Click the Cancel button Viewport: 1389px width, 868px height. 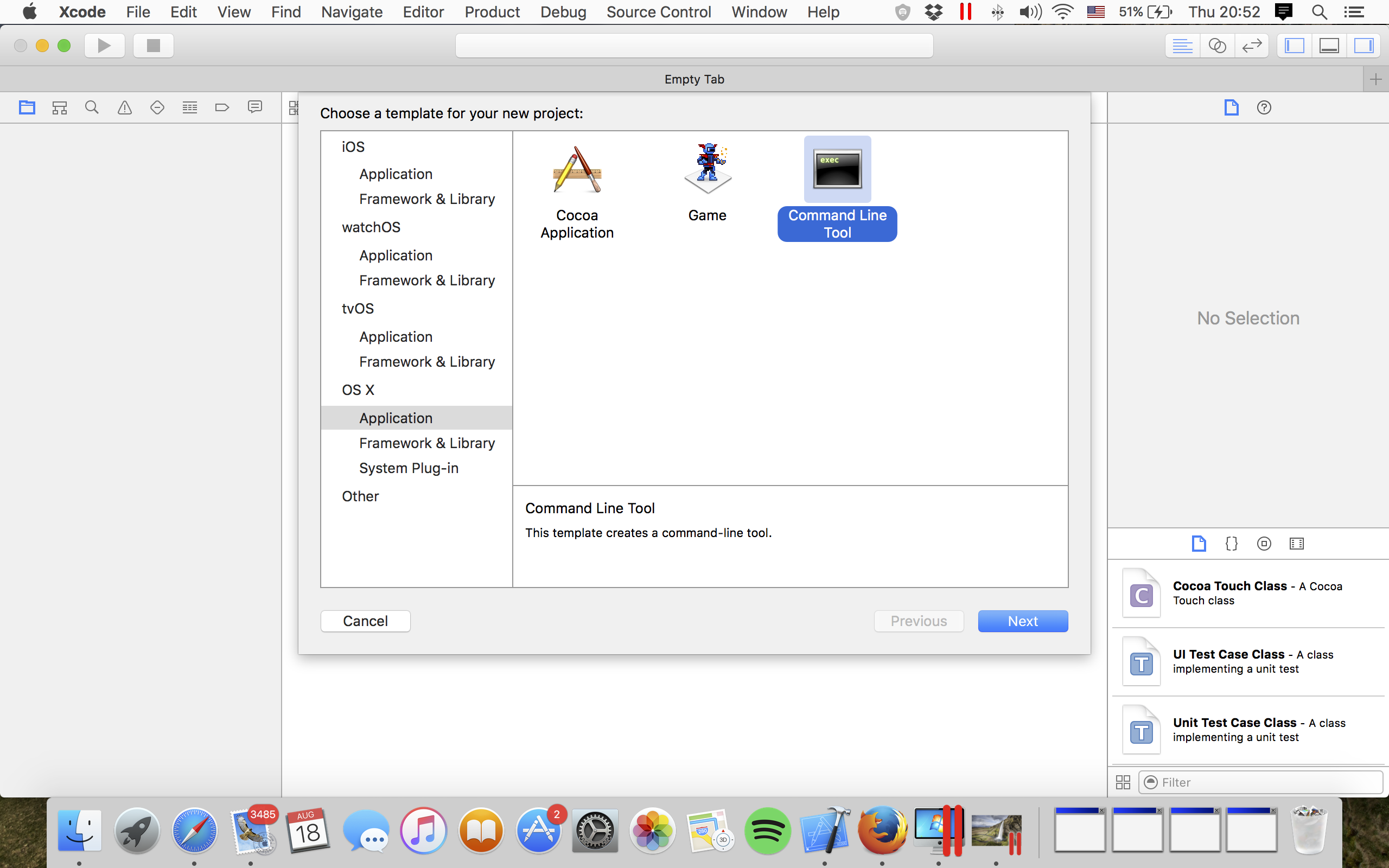[x=366, y=621]
